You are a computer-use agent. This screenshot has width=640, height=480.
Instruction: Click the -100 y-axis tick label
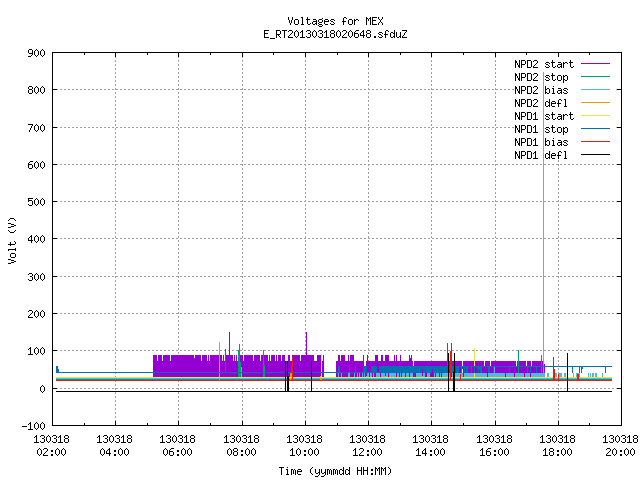click(x=33, y=426)
